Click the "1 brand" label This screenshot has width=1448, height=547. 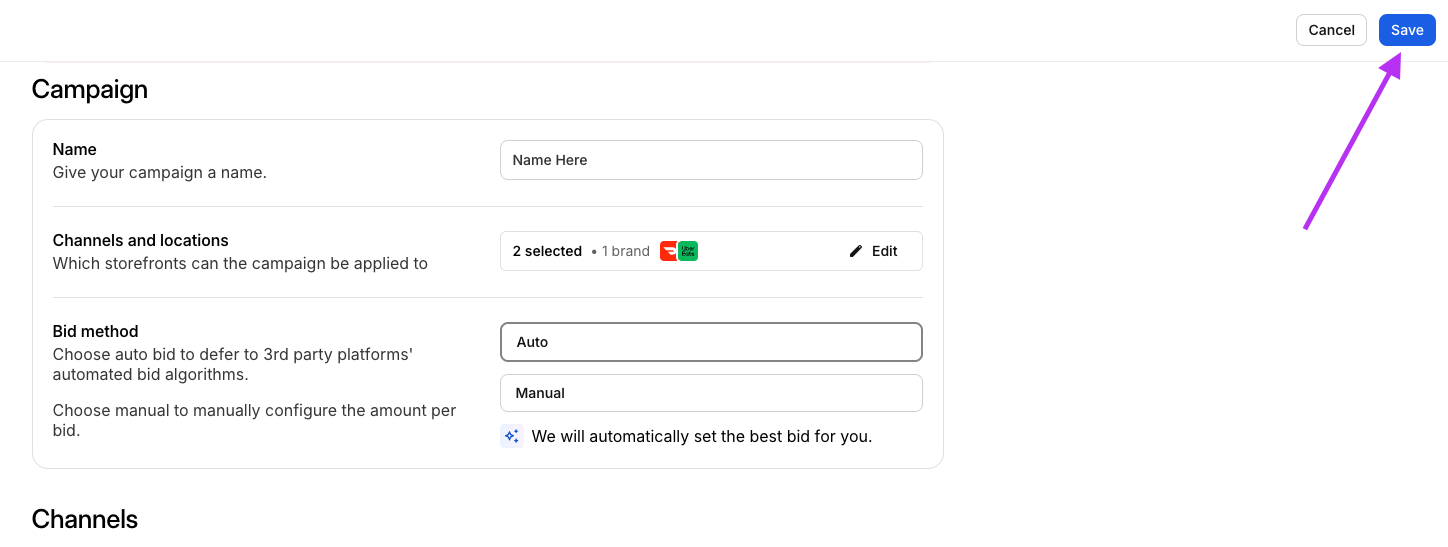(626, 251)
